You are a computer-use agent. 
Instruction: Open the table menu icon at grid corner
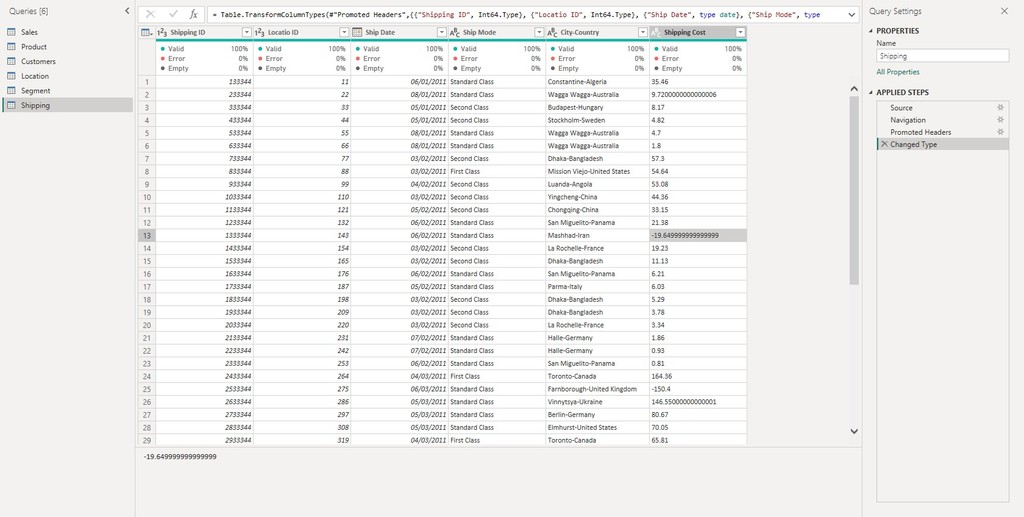coord(146,33)
